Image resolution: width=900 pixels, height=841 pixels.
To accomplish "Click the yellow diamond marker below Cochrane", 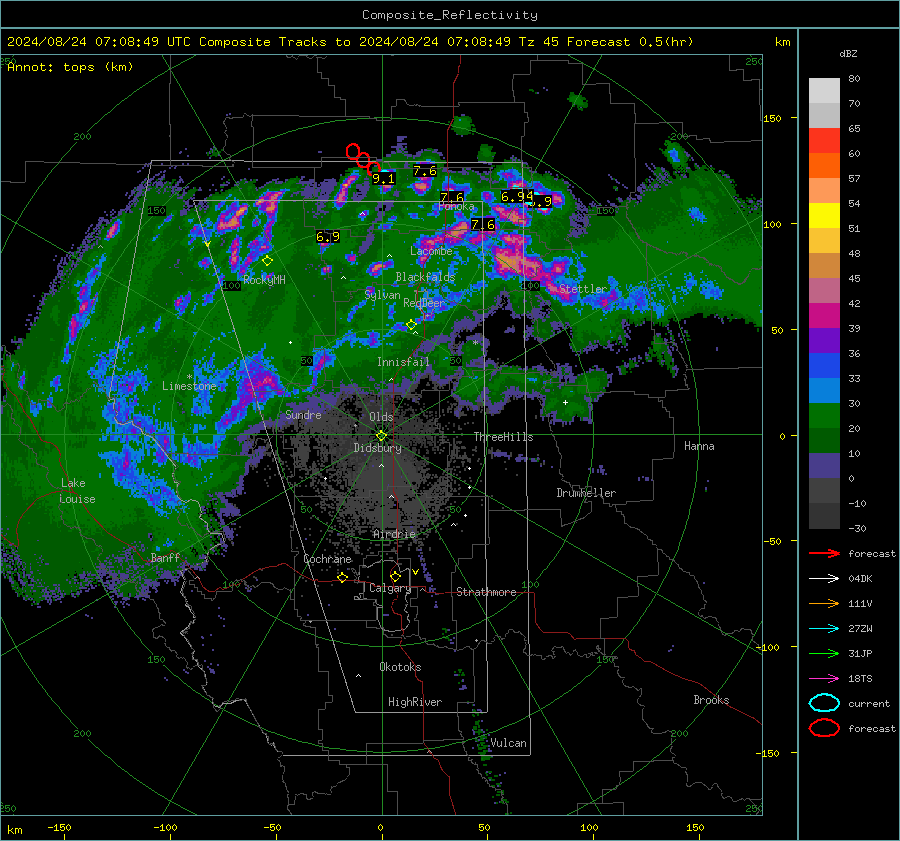I will pos(342,577).
